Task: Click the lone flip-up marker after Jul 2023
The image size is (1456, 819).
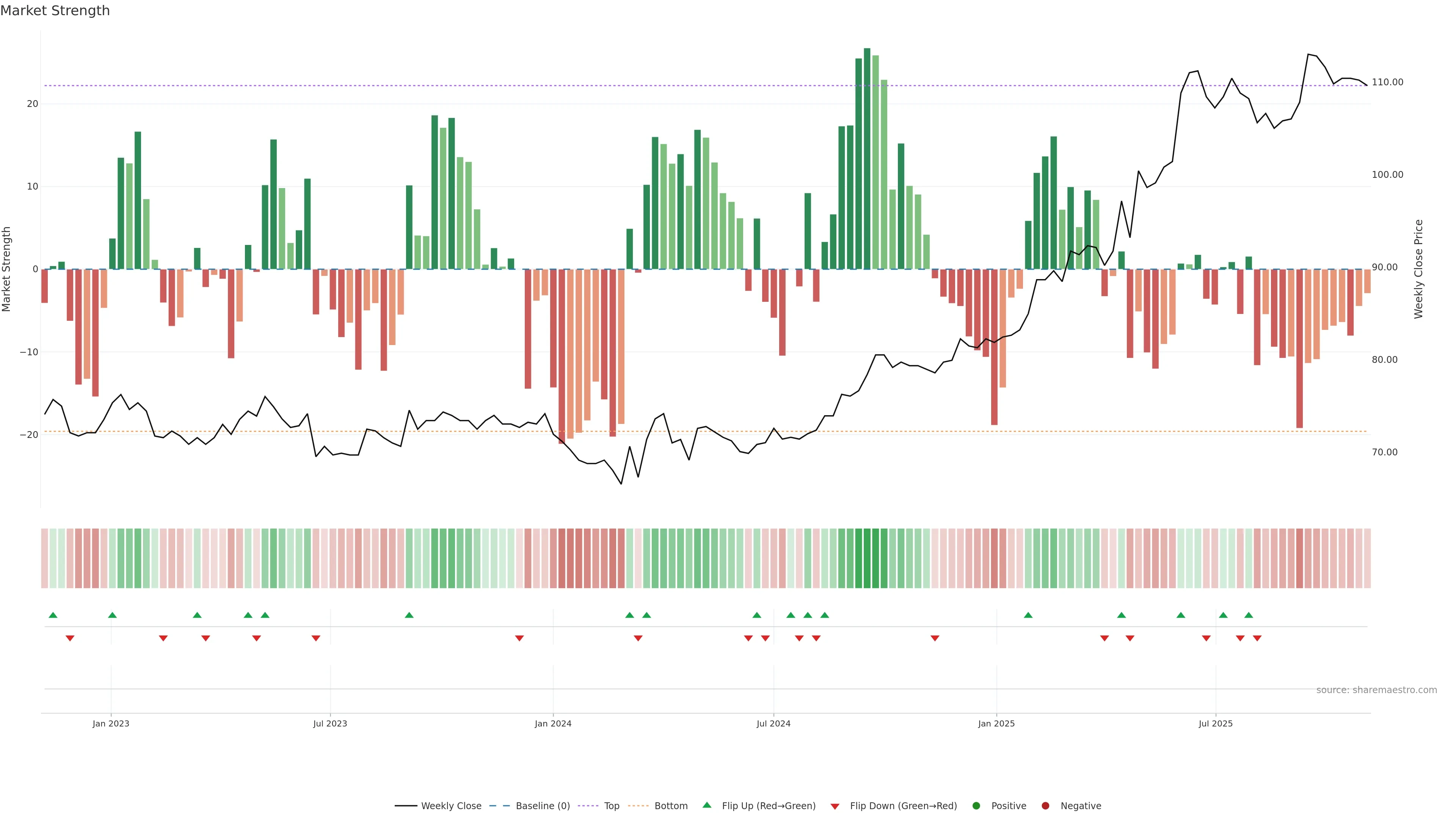Action: [409, 615]
